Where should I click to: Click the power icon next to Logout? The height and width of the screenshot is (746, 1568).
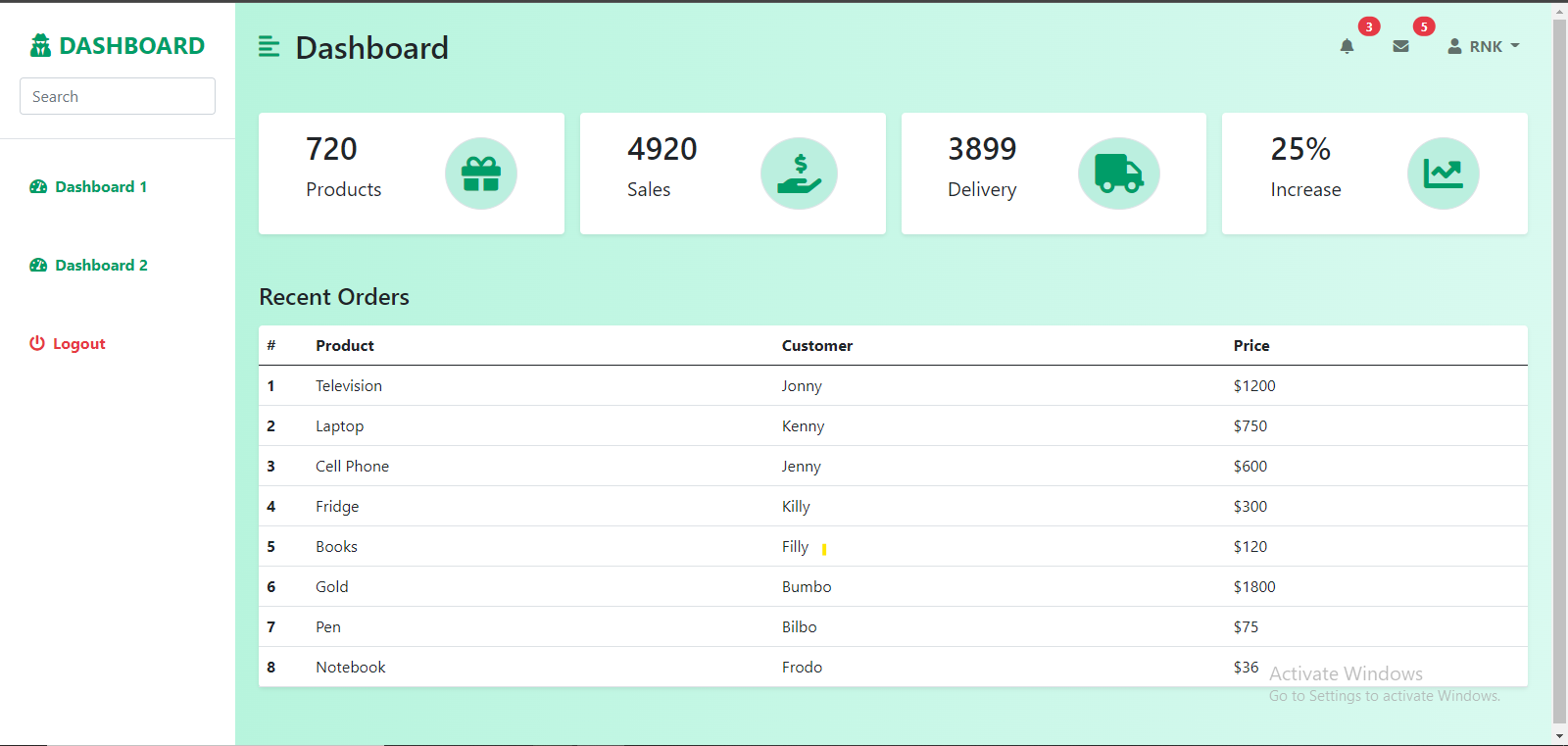(37, 343)
